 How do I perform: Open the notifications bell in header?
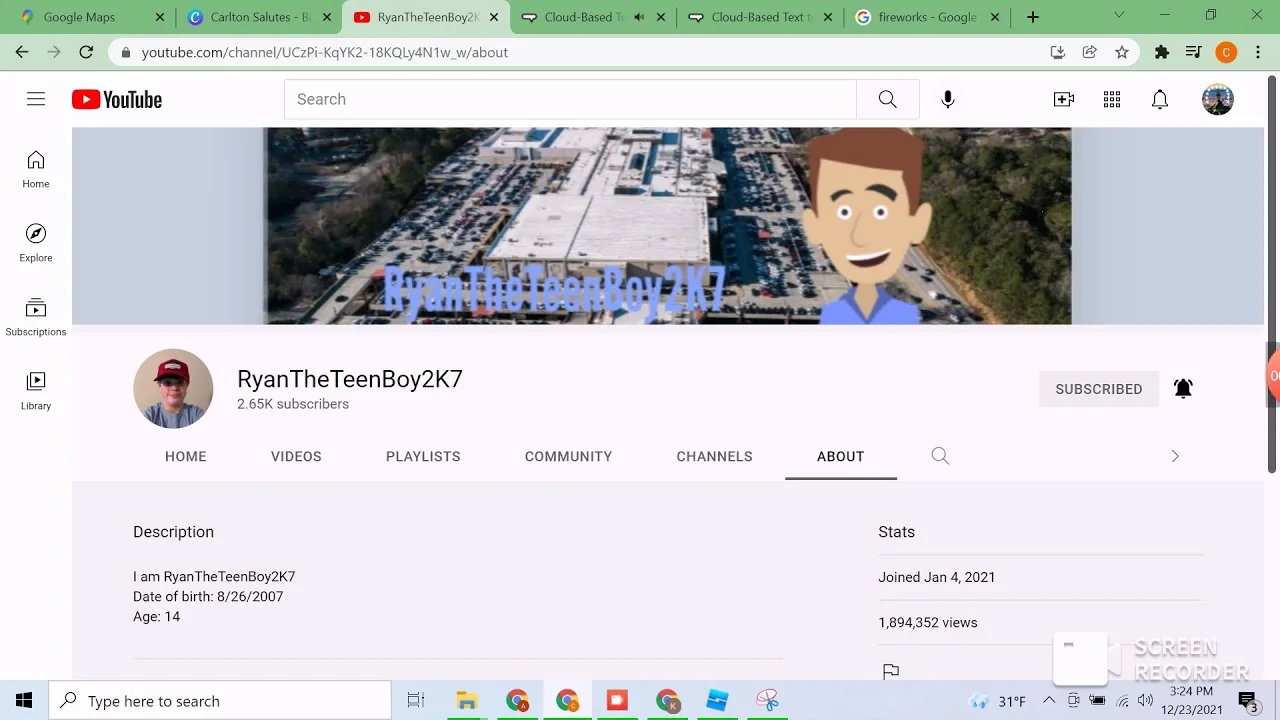(x=1160, y=99)
